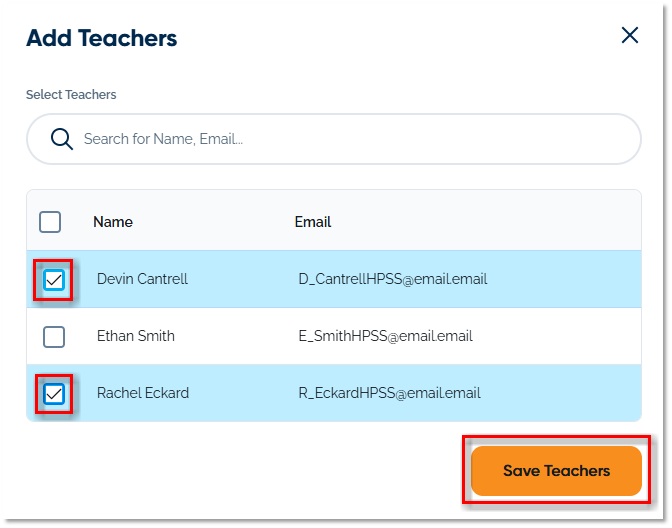Screen dimensions: 672x528
Task: Uncheck Devin Cantrell's checkbox
Action: click(54, 280)
